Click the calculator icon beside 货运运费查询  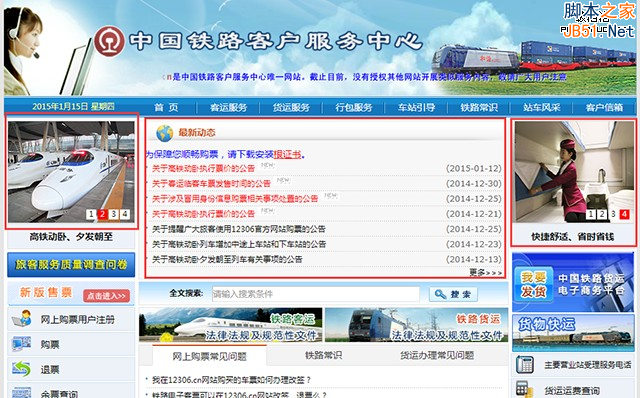[523, 389]
